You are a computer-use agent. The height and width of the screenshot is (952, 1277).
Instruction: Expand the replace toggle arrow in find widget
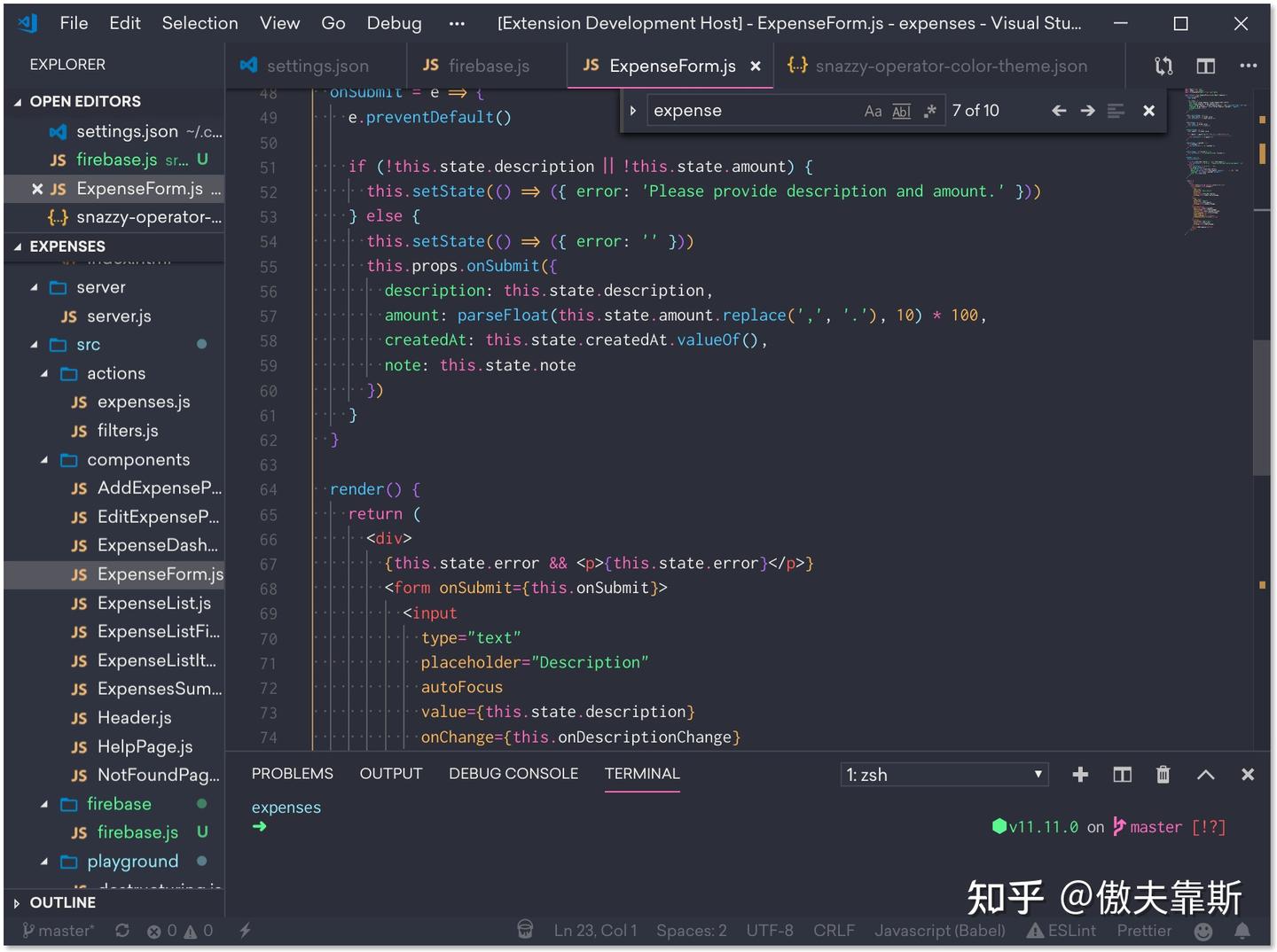click(x=633, y=111)
